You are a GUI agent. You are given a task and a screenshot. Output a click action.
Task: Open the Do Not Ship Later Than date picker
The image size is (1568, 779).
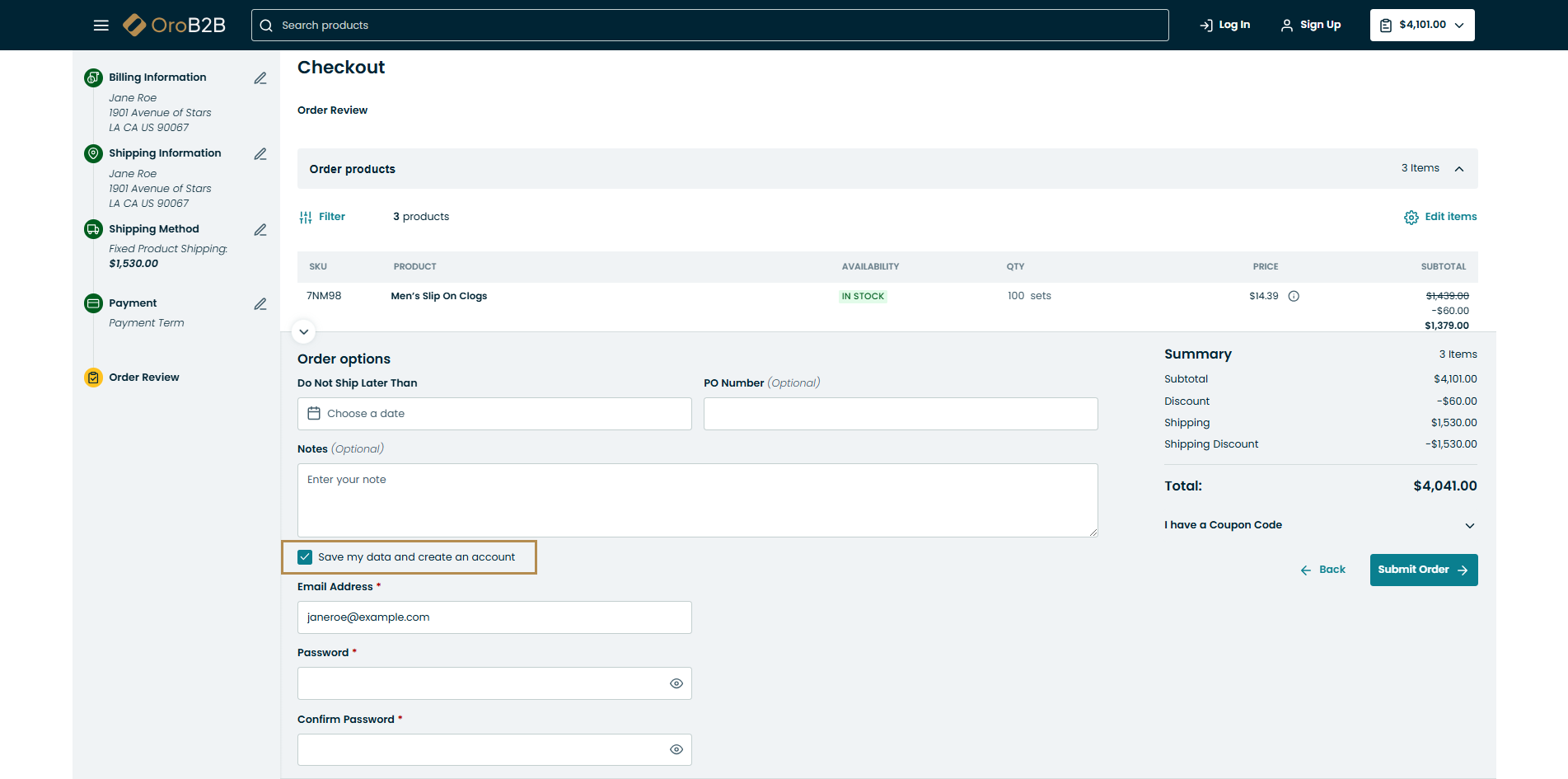click(494, 414)
